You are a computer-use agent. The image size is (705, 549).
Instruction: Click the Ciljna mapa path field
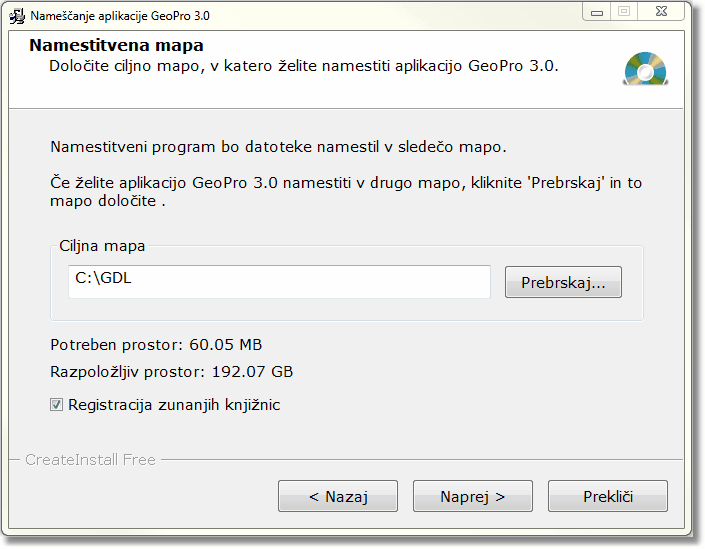pos(279,281)
